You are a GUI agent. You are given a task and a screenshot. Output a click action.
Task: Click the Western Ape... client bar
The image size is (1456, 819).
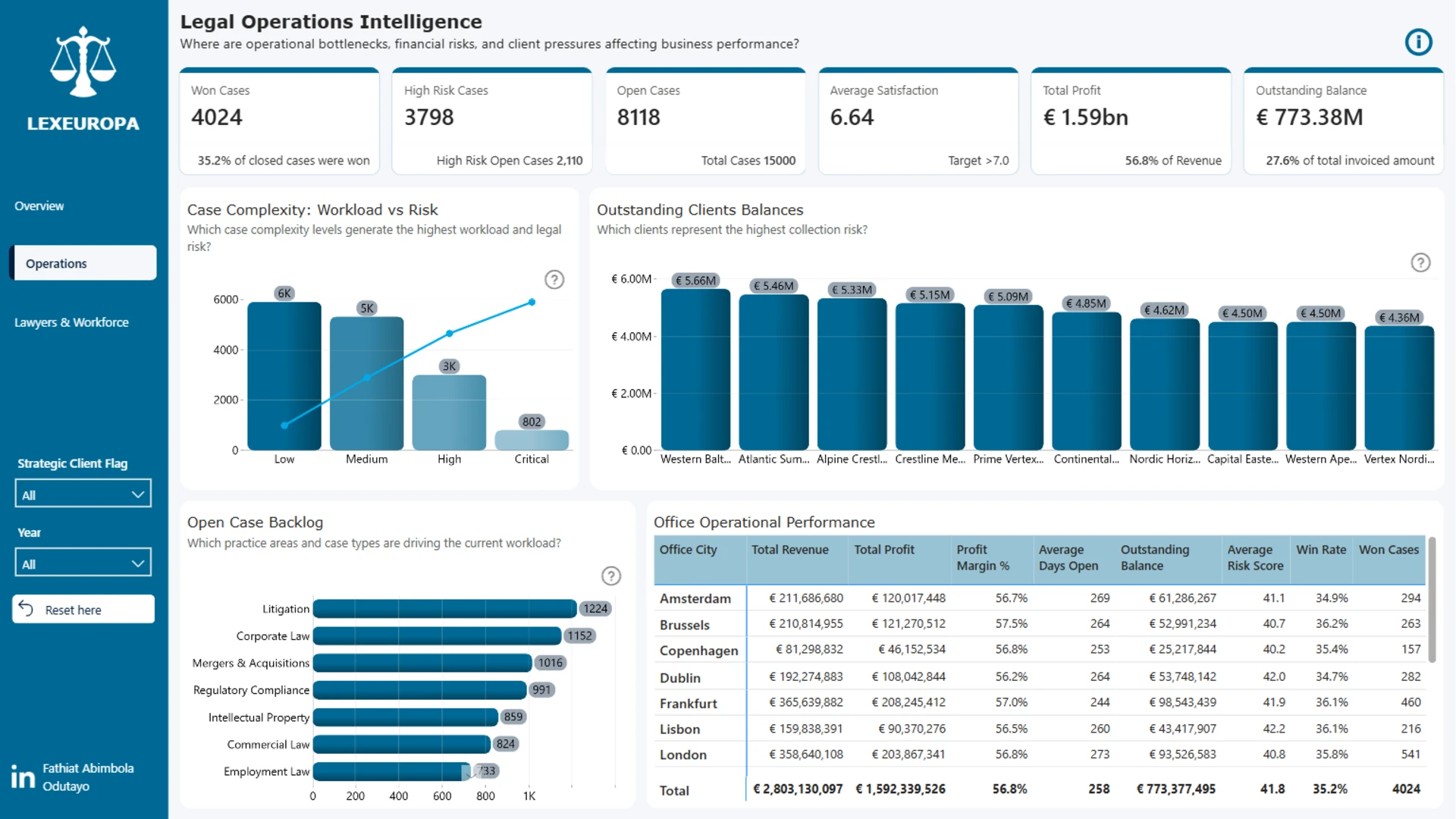[1321, 386]
